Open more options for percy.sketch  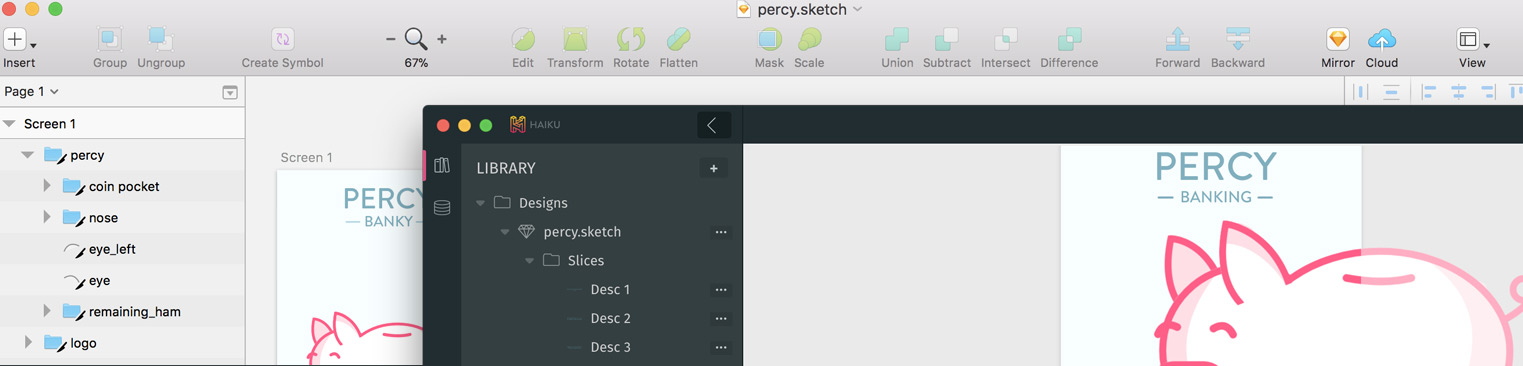[721, 232]
